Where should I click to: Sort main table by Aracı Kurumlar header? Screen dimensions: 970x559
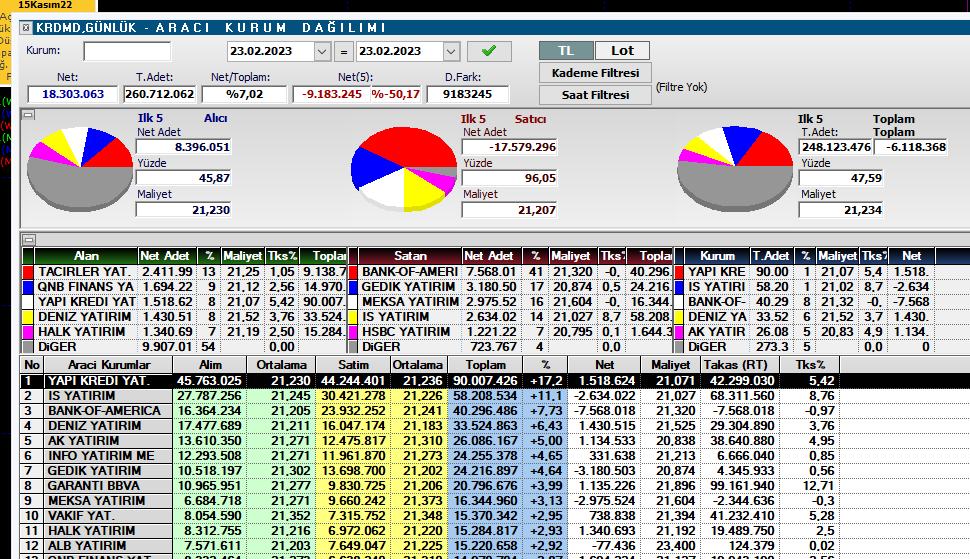[109, 365]
